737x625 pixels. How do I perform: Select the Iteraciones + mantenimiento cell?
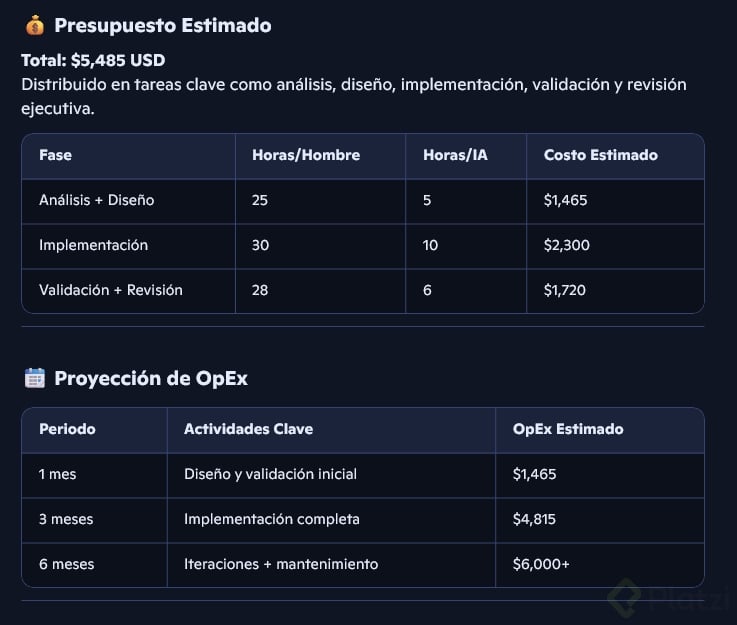click(x=281, y=564)
